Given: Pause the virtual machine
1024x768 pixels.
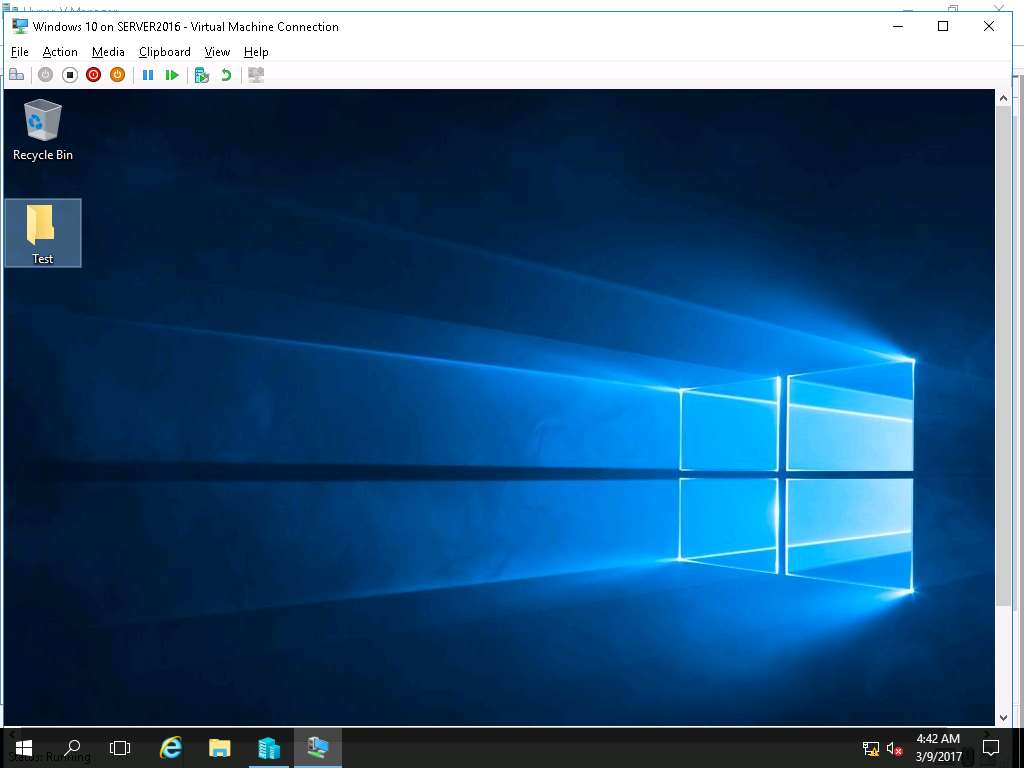Looking at the screenshot, I should point(148,75).
